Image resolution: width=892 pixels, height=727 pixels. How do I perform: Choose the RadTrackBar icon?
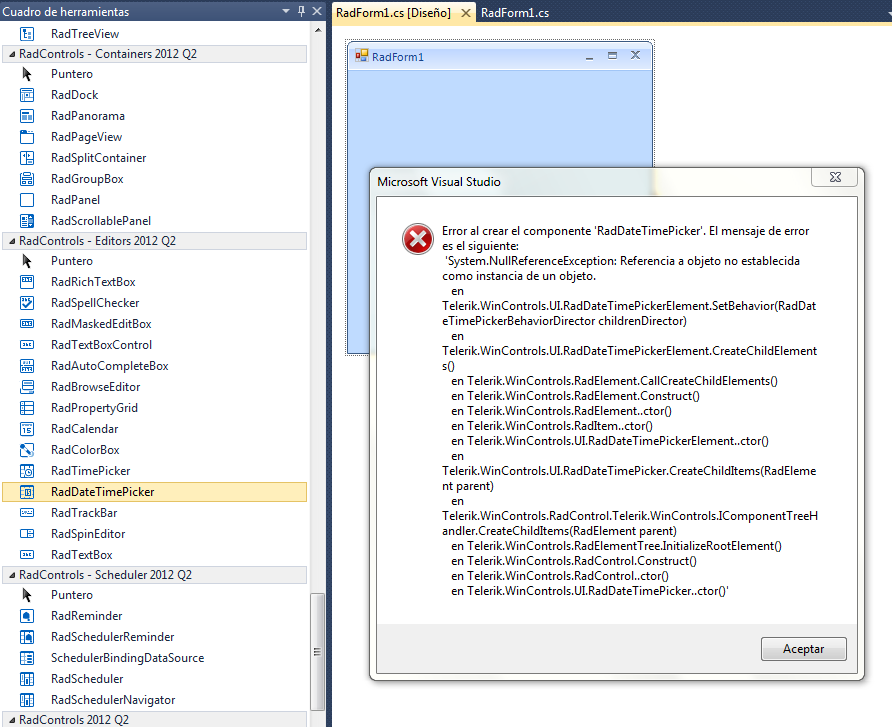point(27,514)
